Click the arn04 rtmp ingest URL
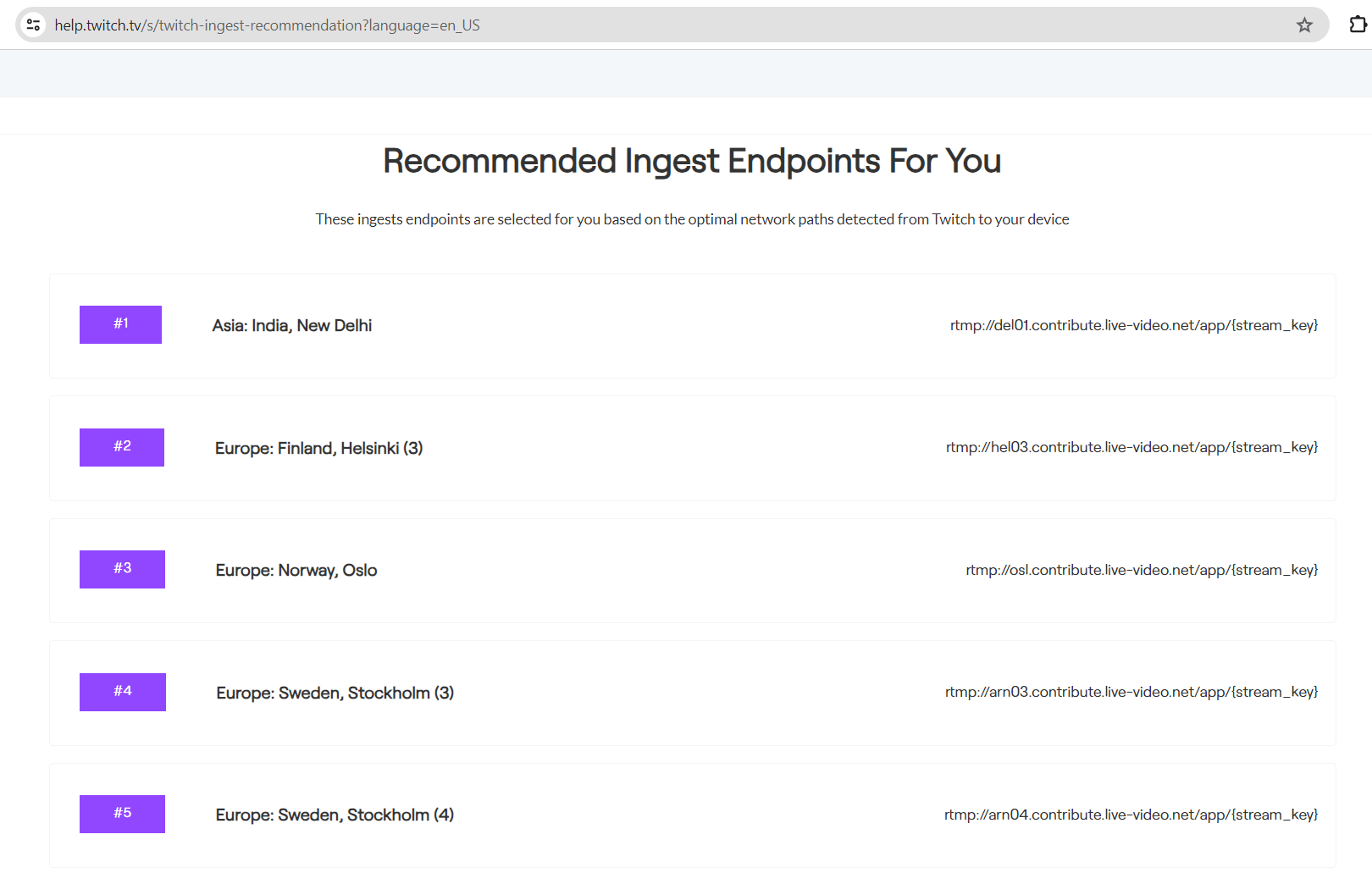This screenshot has height=873, width=1372. coord(1131,815)
